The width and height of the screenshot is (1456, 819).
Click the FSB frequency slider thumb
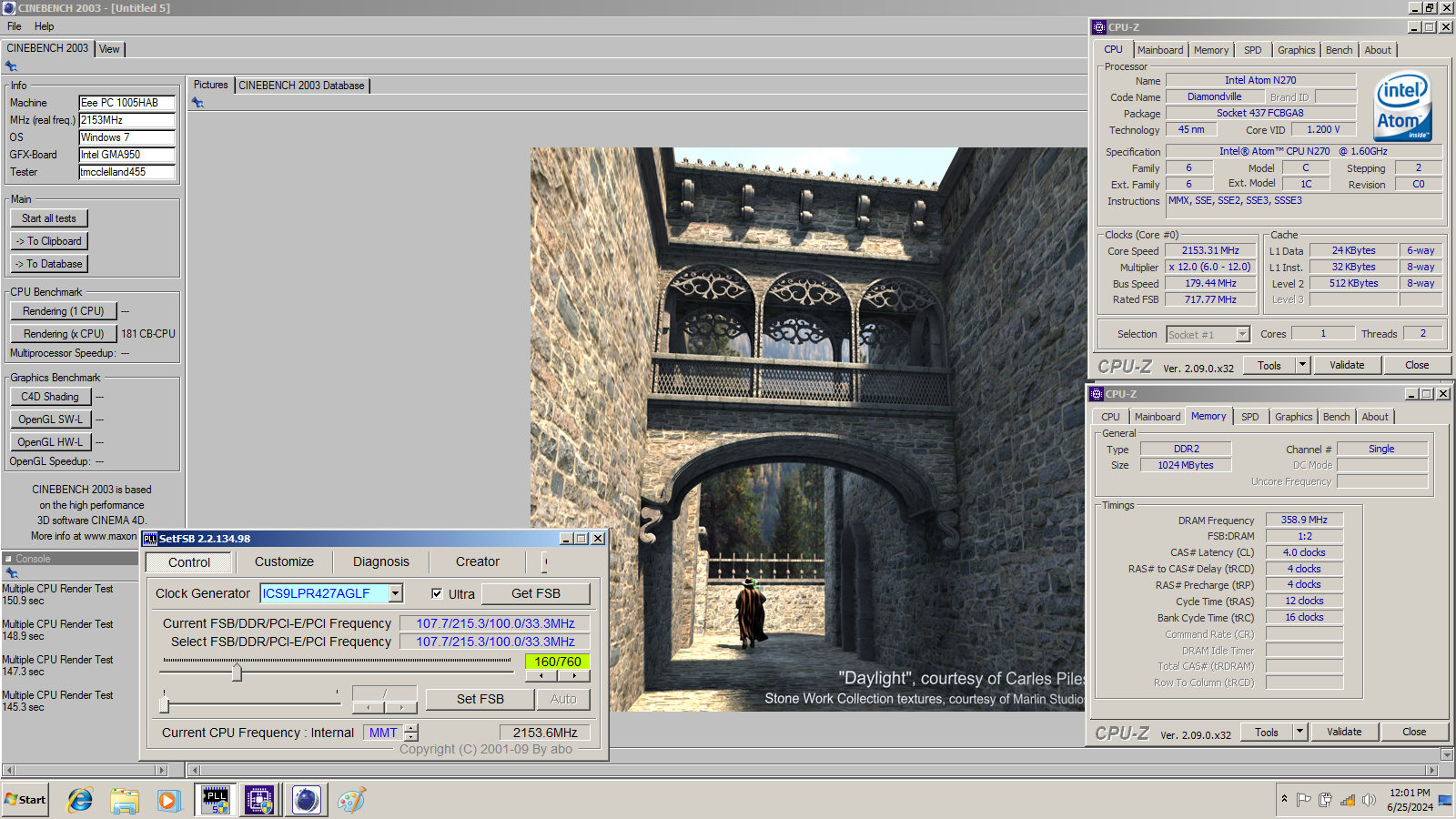click(237, 672)
